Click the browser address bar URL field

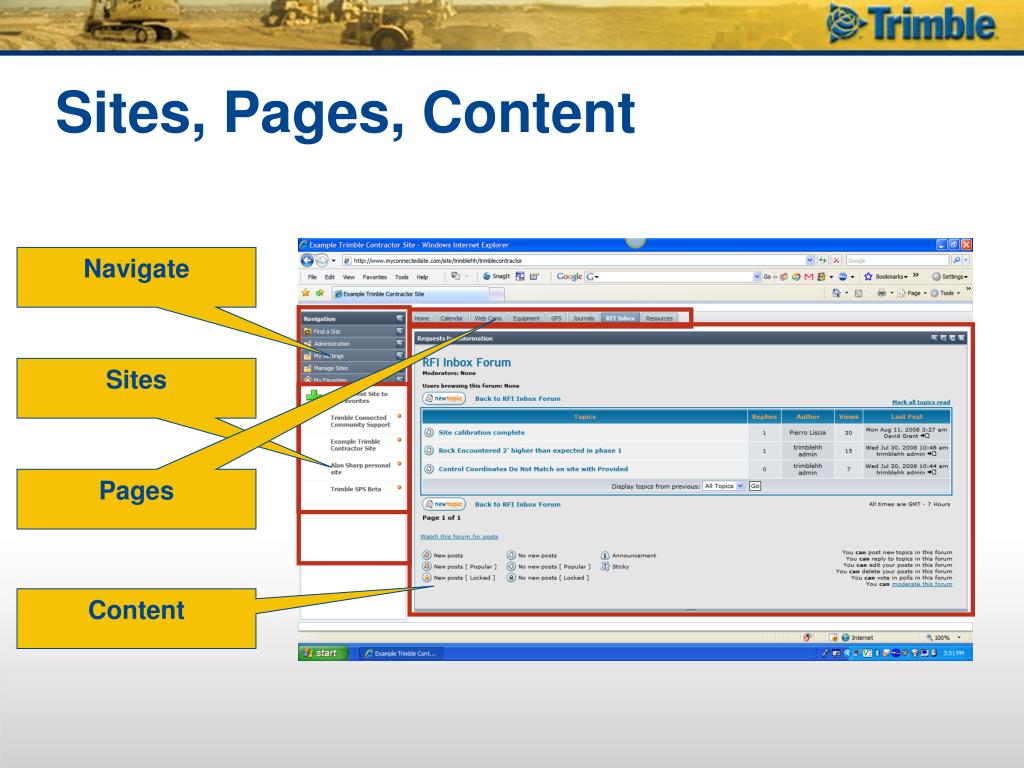click(577, 261)
